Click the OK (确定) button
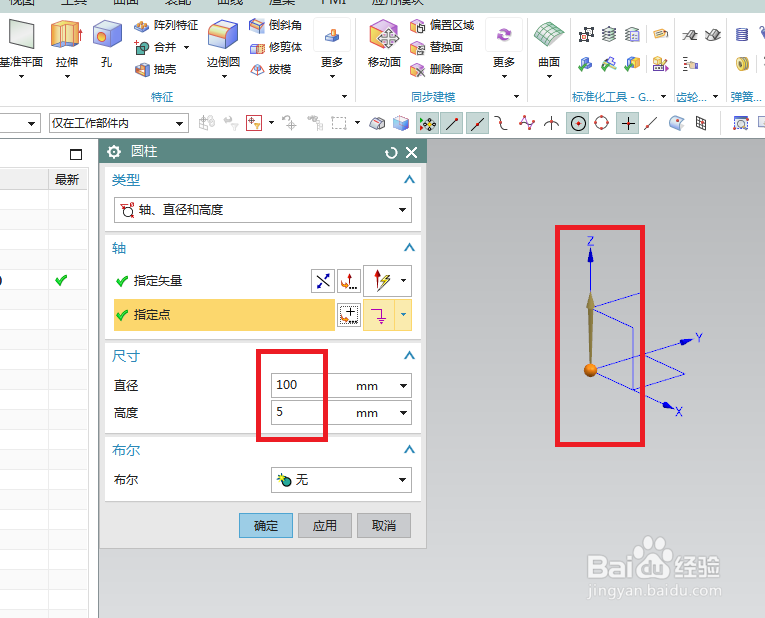The width and height of the screenshot is (765, 618). tap(266, 525)
